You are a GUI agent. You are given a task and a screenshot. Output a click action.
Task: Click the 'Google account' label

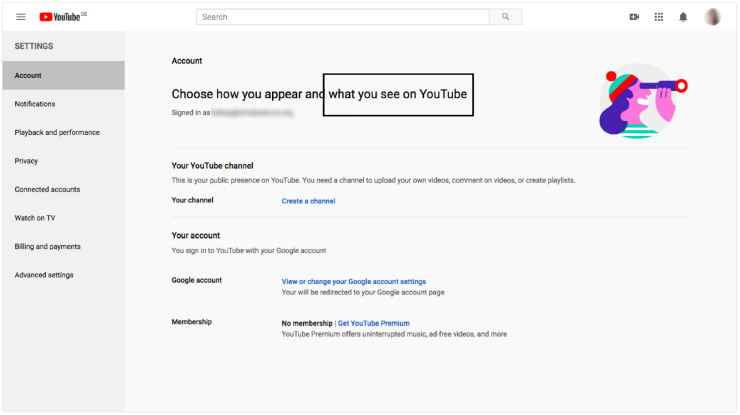tap(196, 280)
